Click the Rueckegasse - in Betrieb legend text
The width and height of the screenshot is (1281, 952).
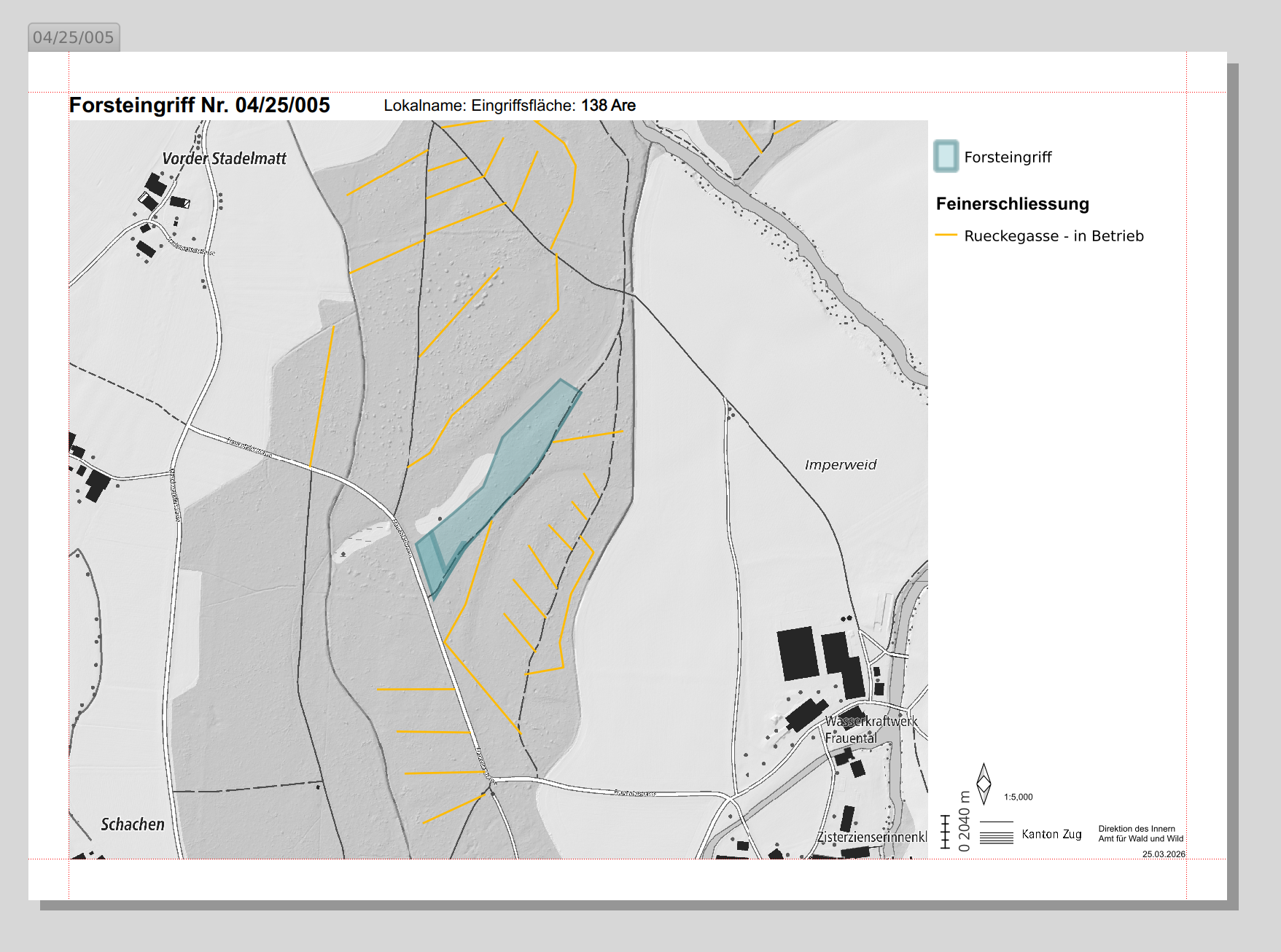tap(1054, 236)
